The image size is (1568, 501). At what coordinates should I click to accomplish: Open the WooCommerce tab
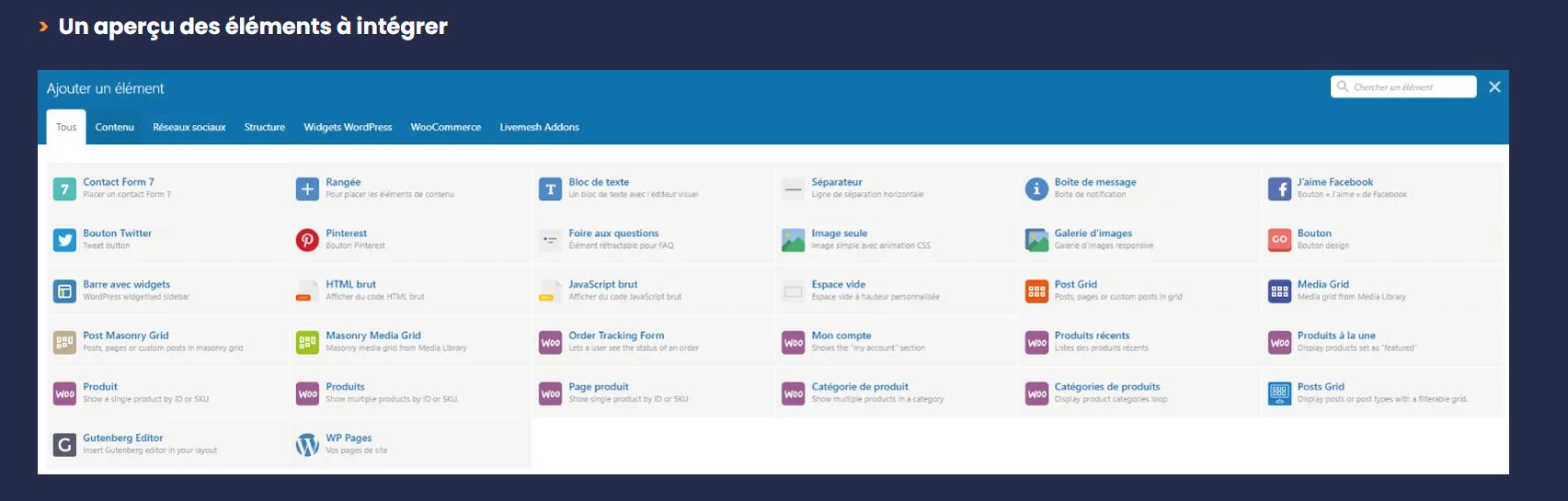tap(445, 128)
